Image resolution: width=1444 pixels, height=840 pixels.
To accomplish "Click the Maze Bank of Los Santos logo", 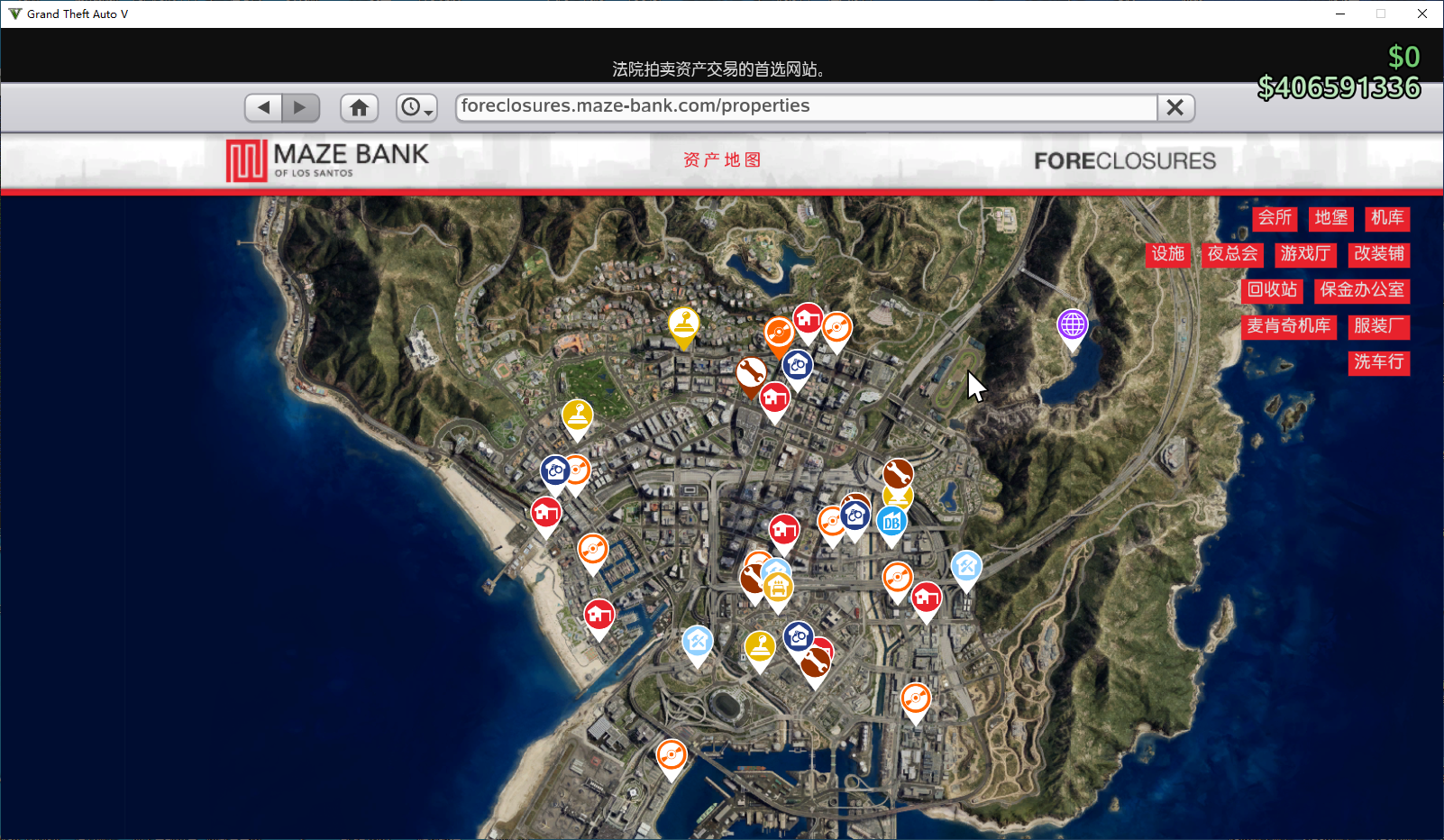I will tap(327, 160).
